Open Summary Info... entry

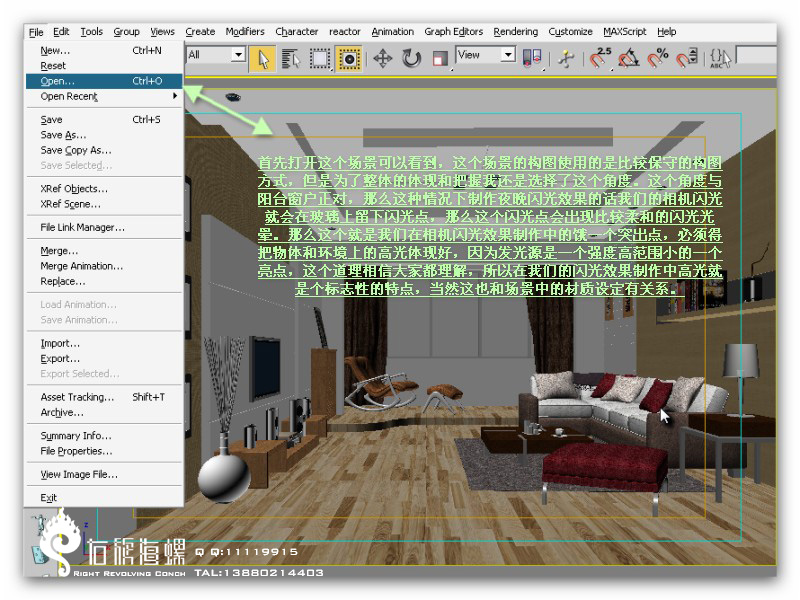pos(104,436)
